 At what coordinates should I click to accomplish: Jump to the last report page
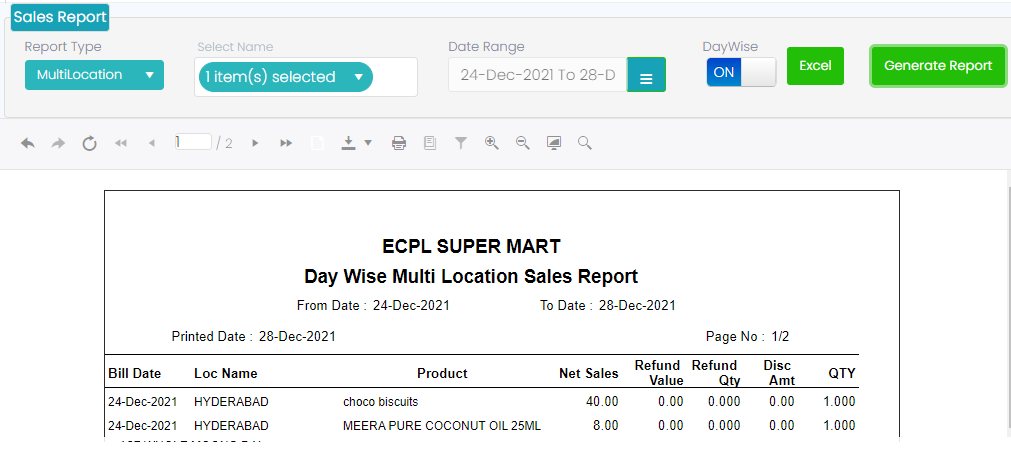[286, 144]
